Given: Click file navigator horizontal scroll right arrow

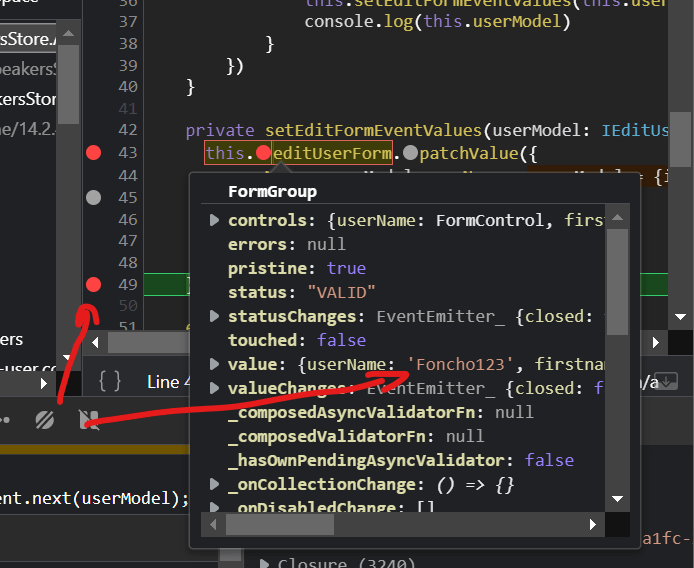Looking at the screenshot, I should (x=43, y=383).
